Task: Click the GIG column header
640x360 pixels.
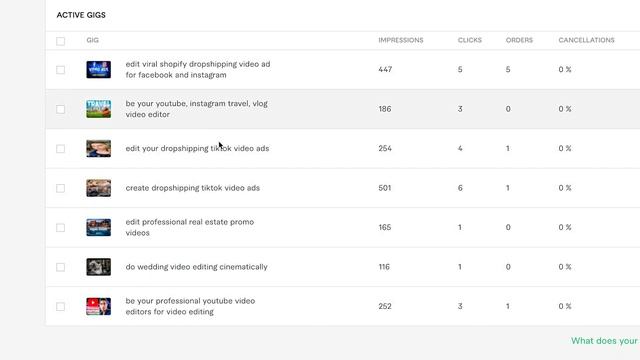Action: click(x=92, y=40)
